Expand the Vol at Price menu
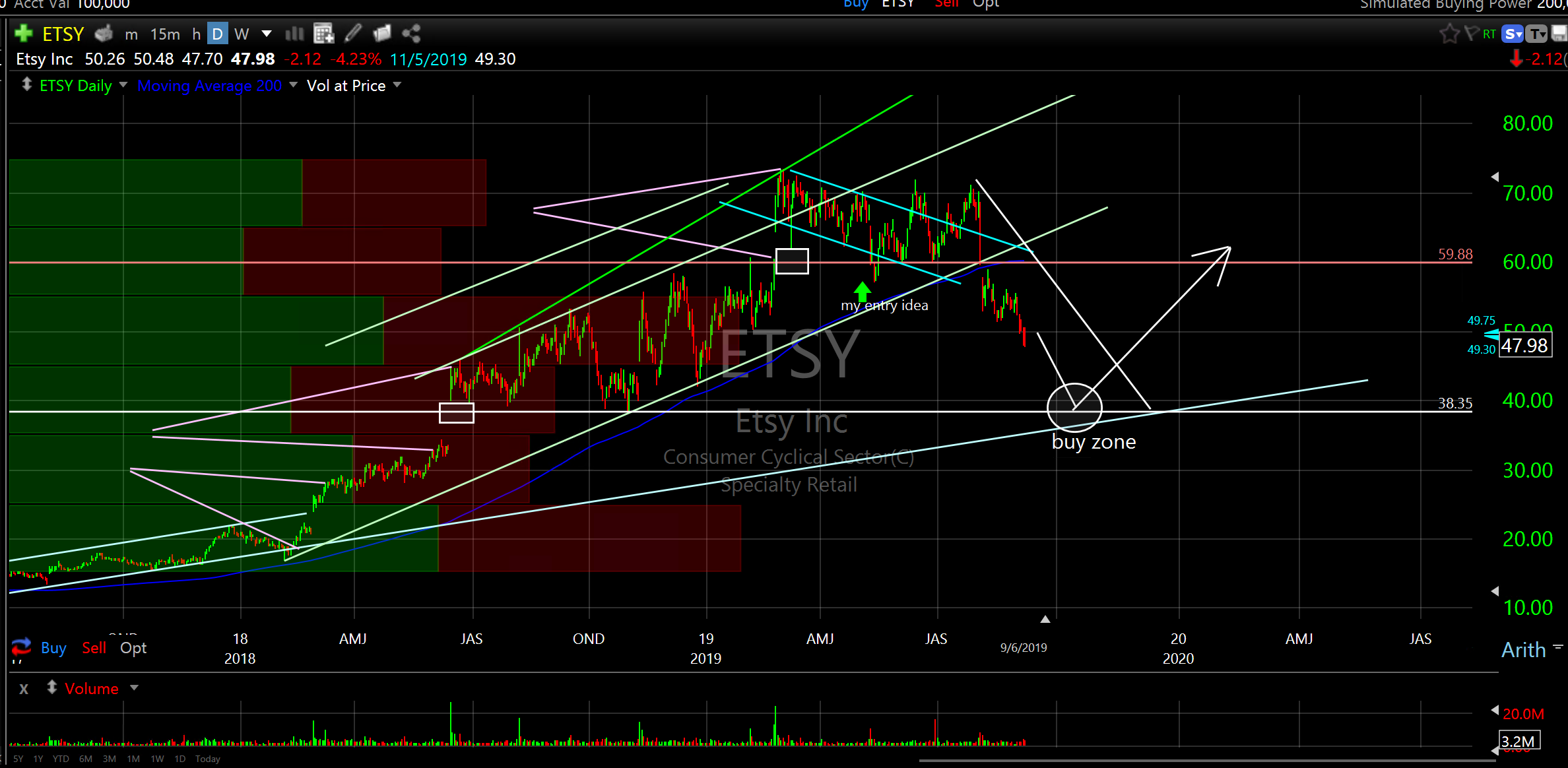1568x768 pixels. click(x=397, y=85)
